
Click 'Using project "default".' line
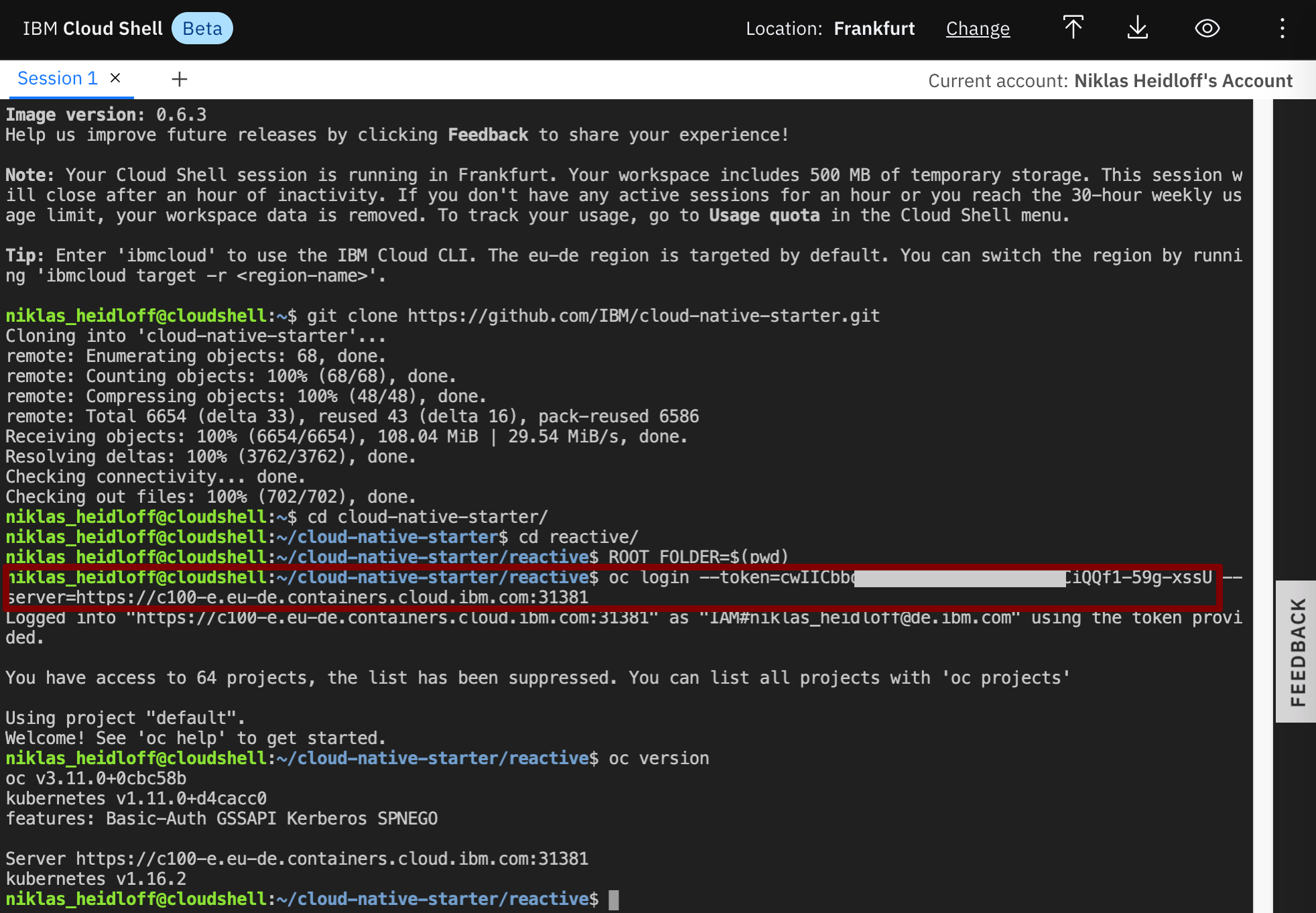point(125,718)
